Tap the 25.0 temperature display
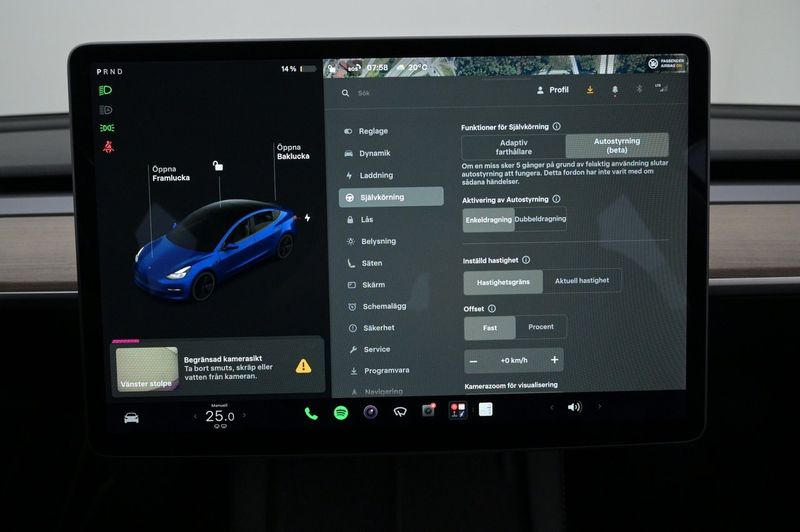The width and height of the screenshot is (800, 532). point(220,416)
